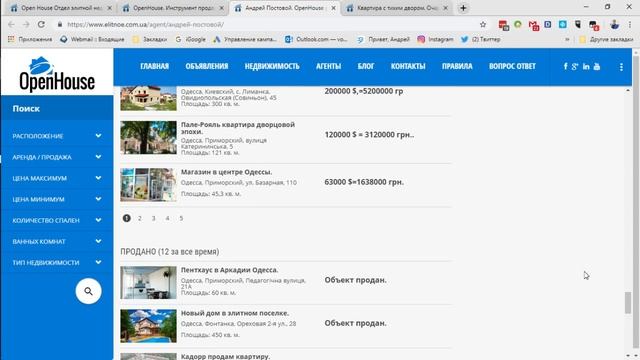This screenshot has height=360, width=640.
Task: Go to listings page 3
Action: coord(153,218)
